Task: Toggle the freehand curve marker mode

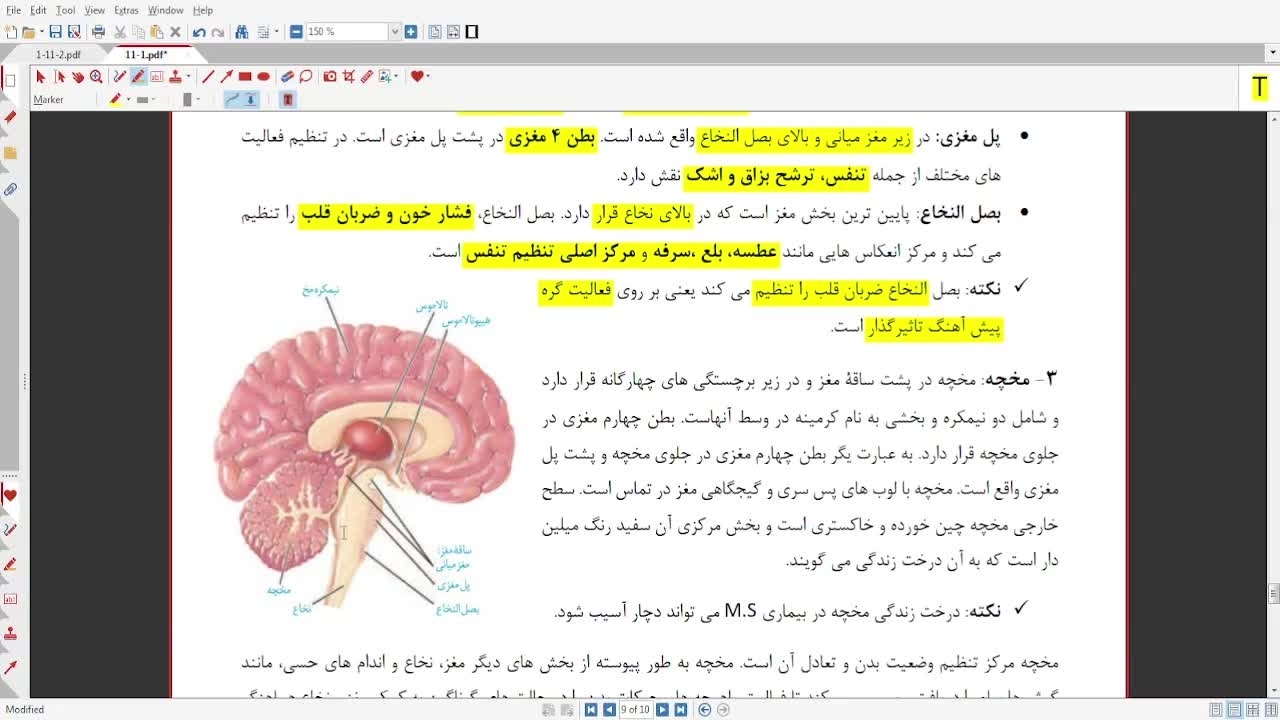Action: 232,99
